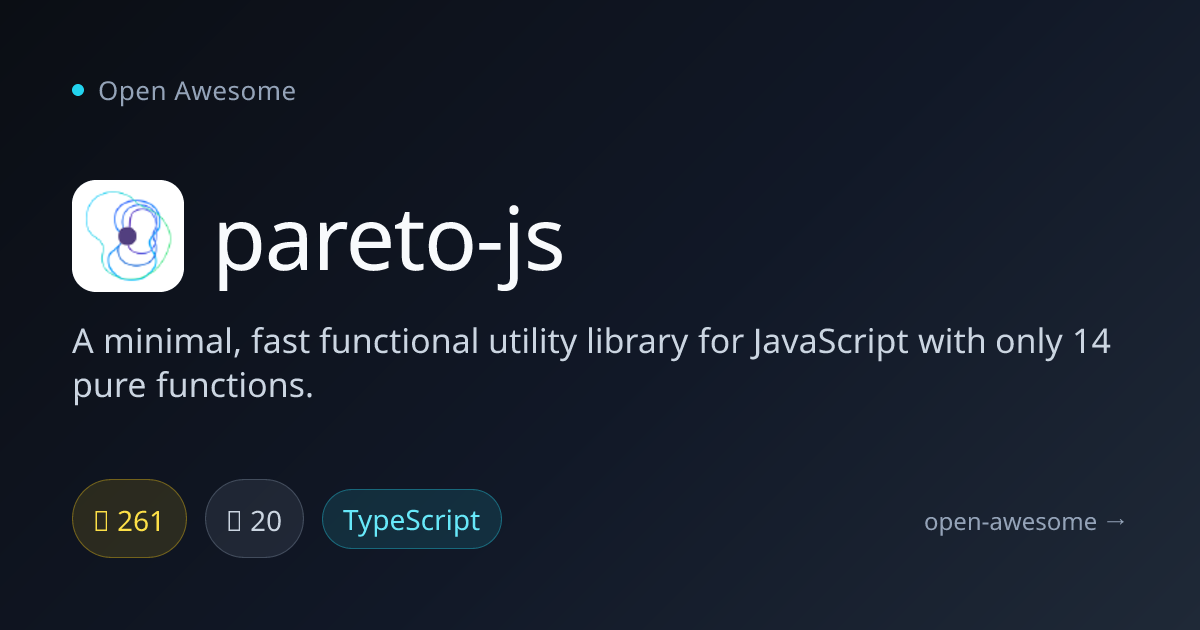Click the Open Awesome header label
Screen dimensions: 1200x630
pos(197,91)
